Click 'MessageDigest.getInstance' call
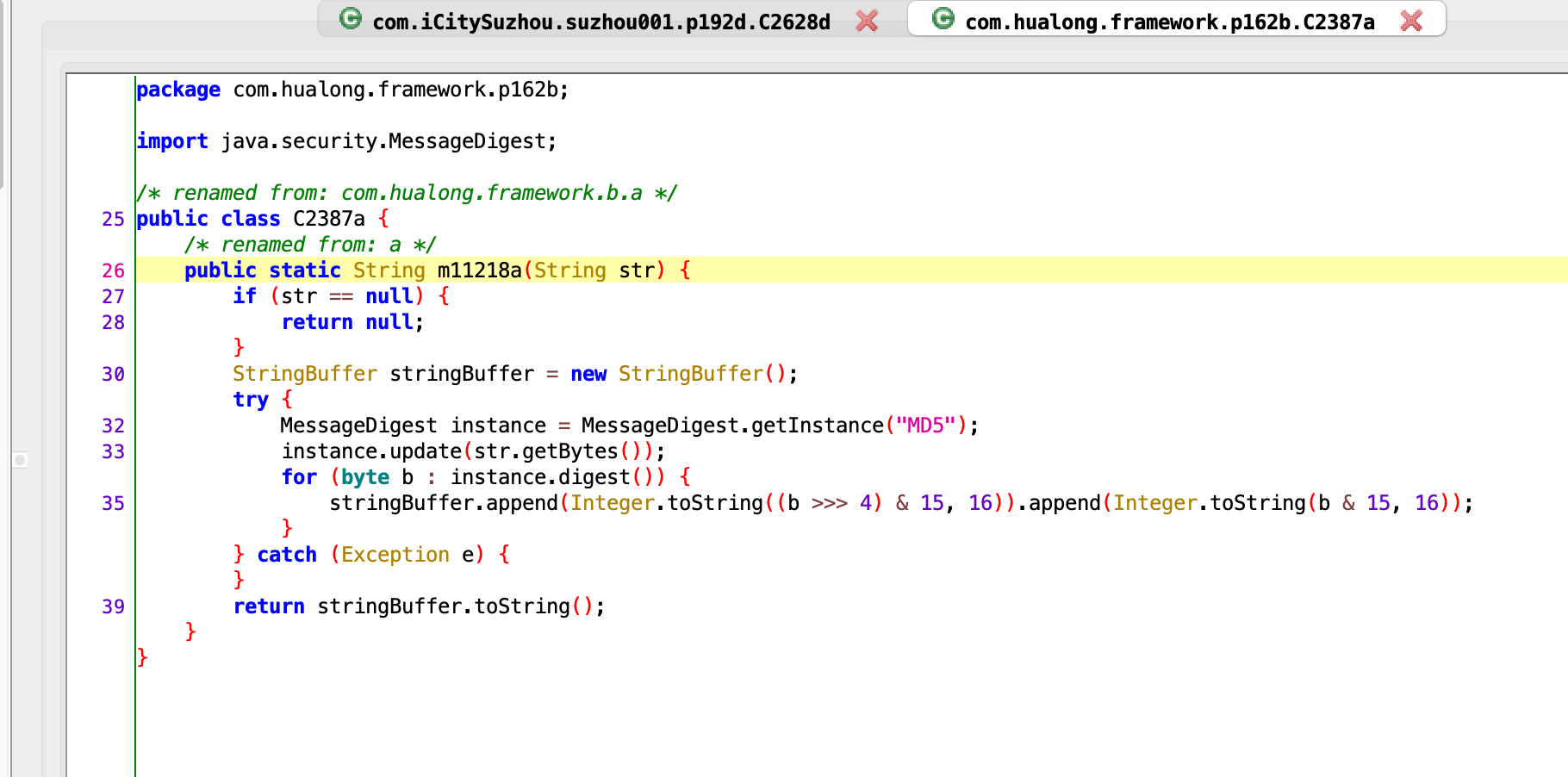This screenshot has height=777, width=1568. pyautogui.click(x=732, y=426)
